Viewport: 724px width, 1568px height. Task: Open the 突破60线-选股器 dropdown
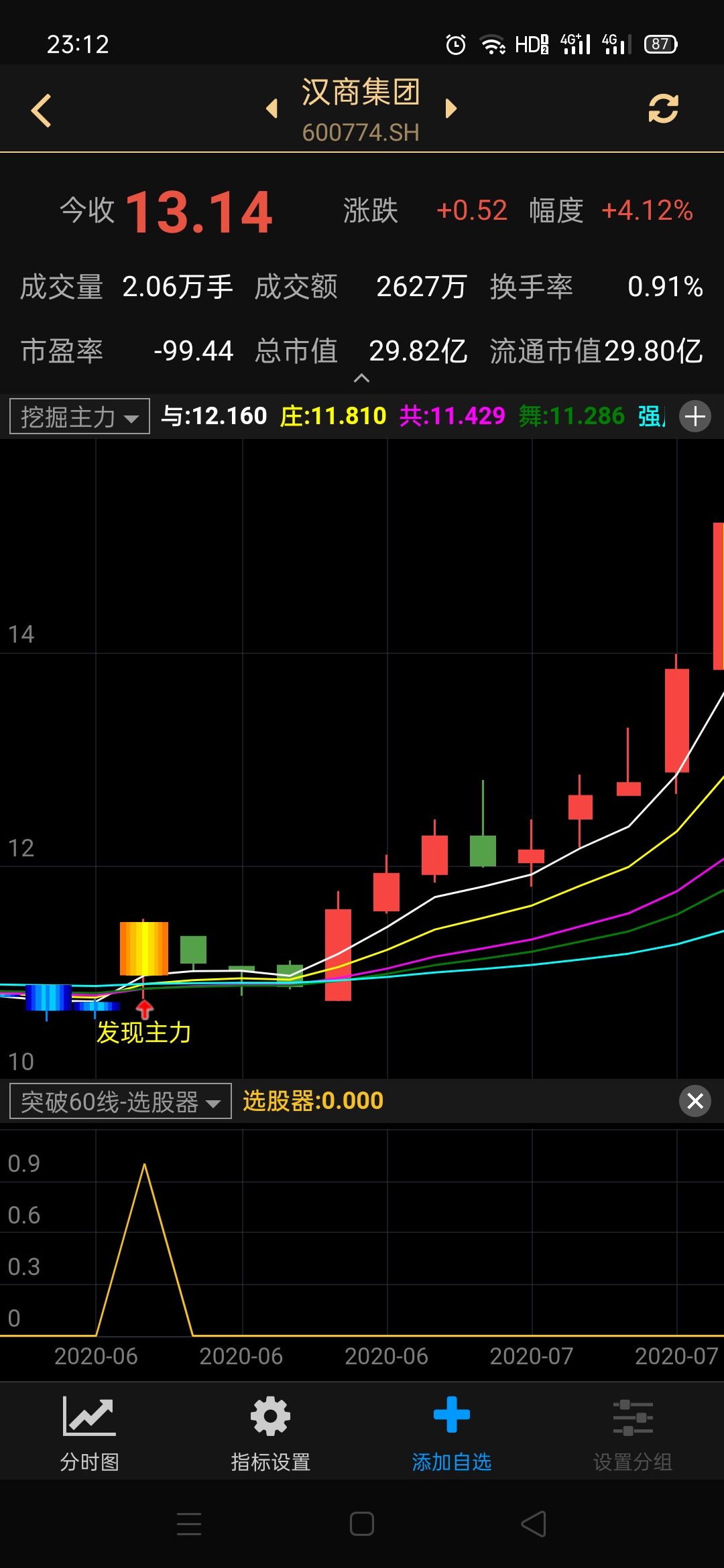[x=121, y=1101]
